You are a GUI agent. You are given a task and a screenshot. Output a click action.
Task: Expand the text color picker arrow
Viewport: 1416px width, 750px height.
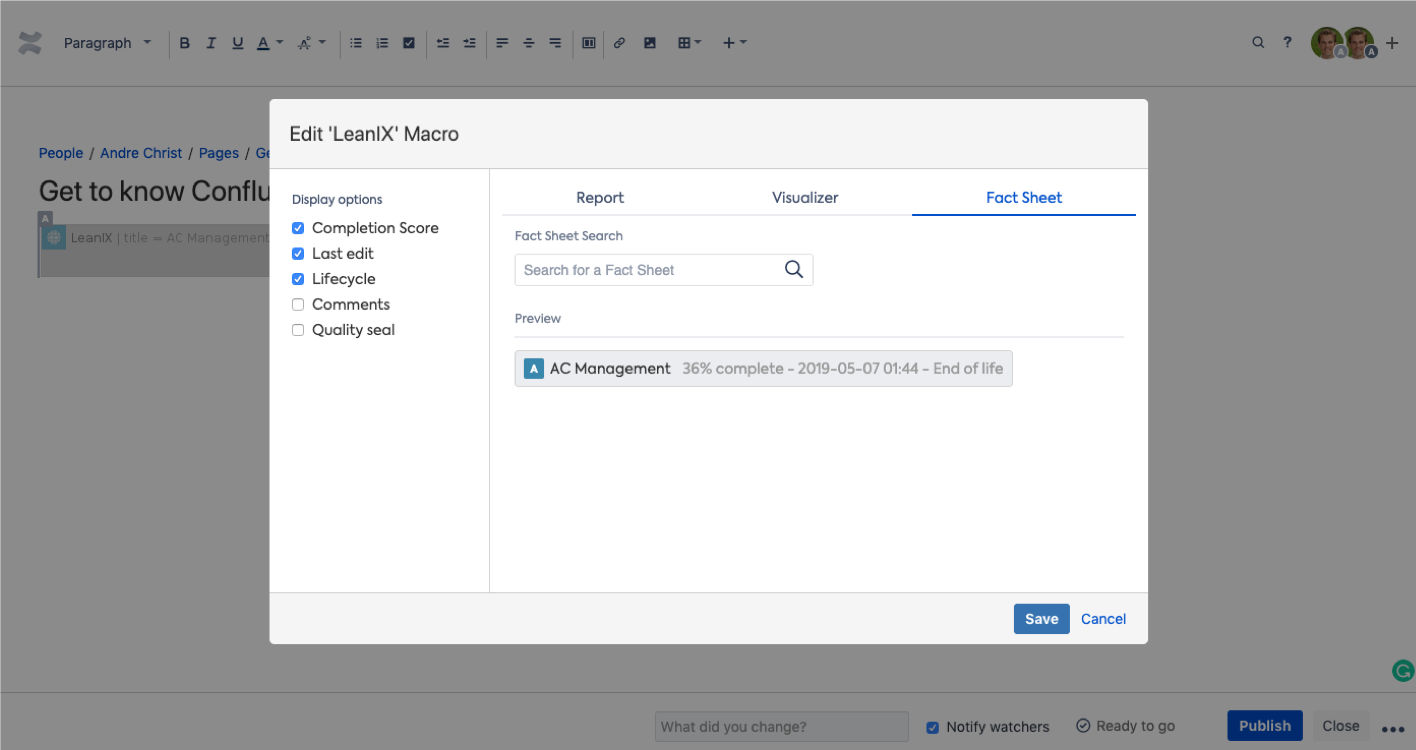pos(280,43)
